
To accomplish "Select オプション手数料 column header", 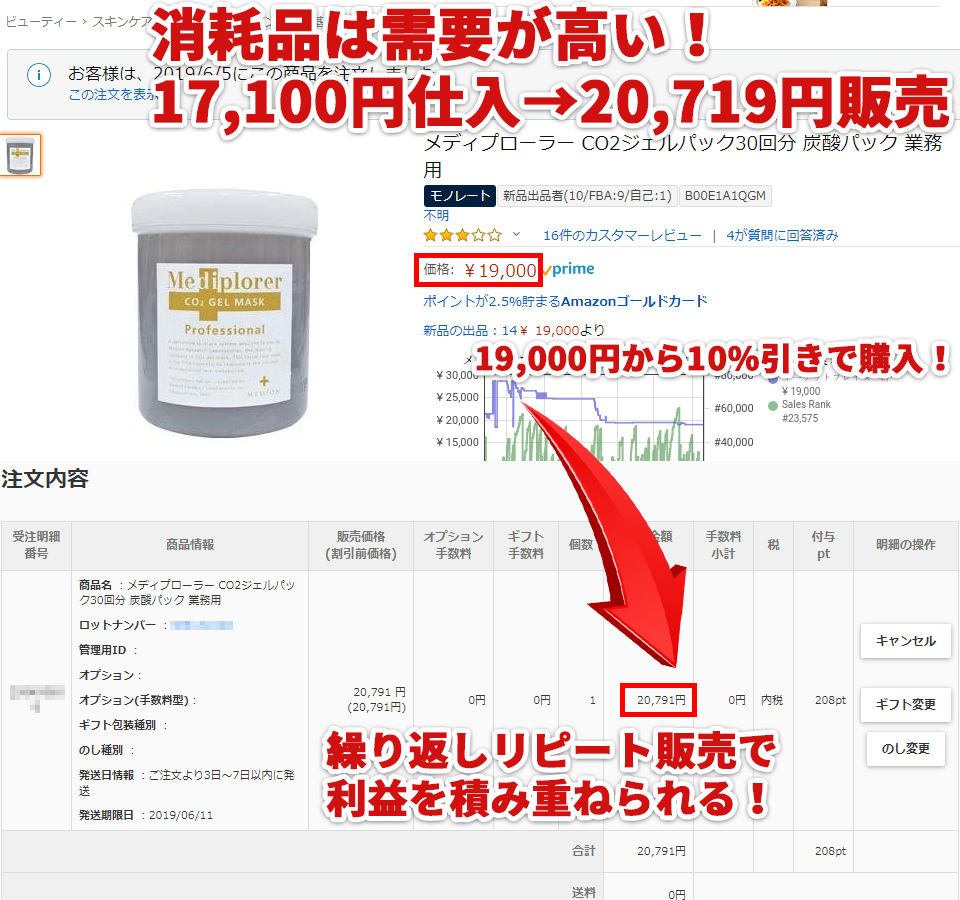I will 454,545.
